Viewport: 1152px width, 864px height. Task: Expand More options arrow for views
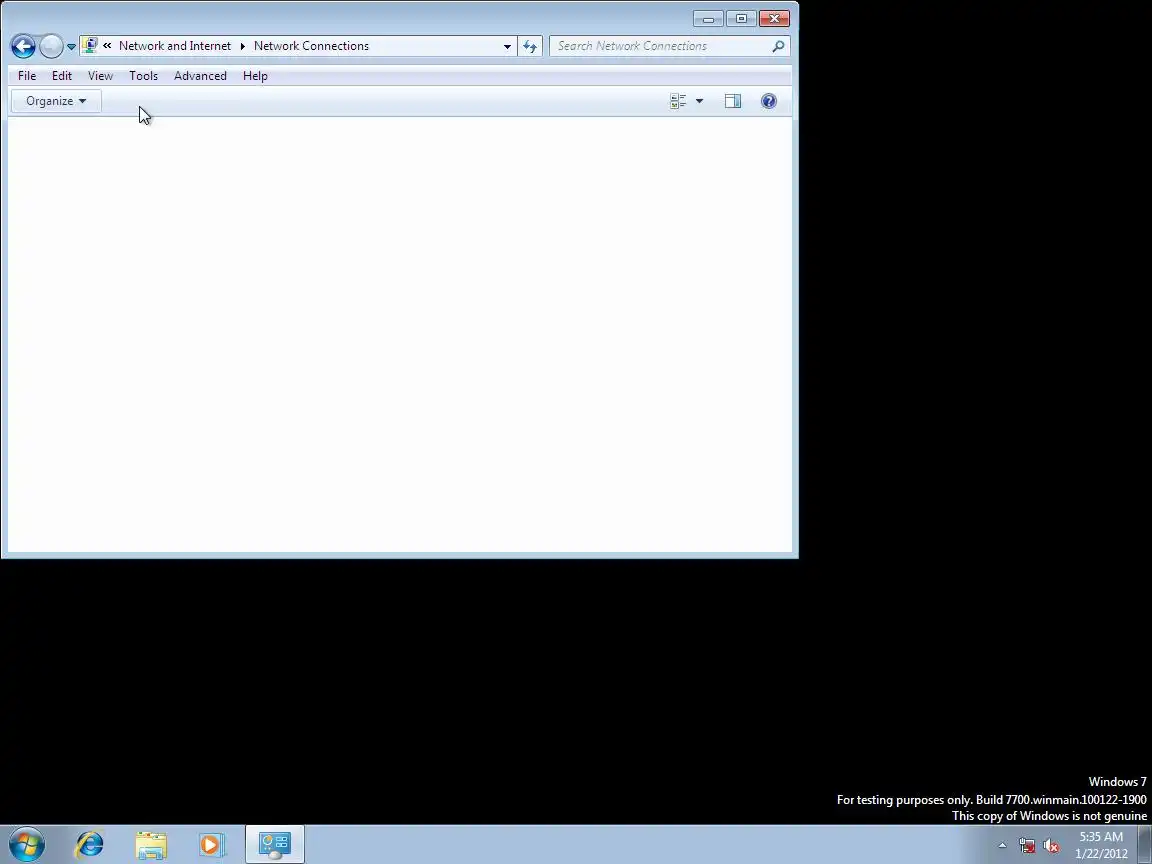(699, 101)
